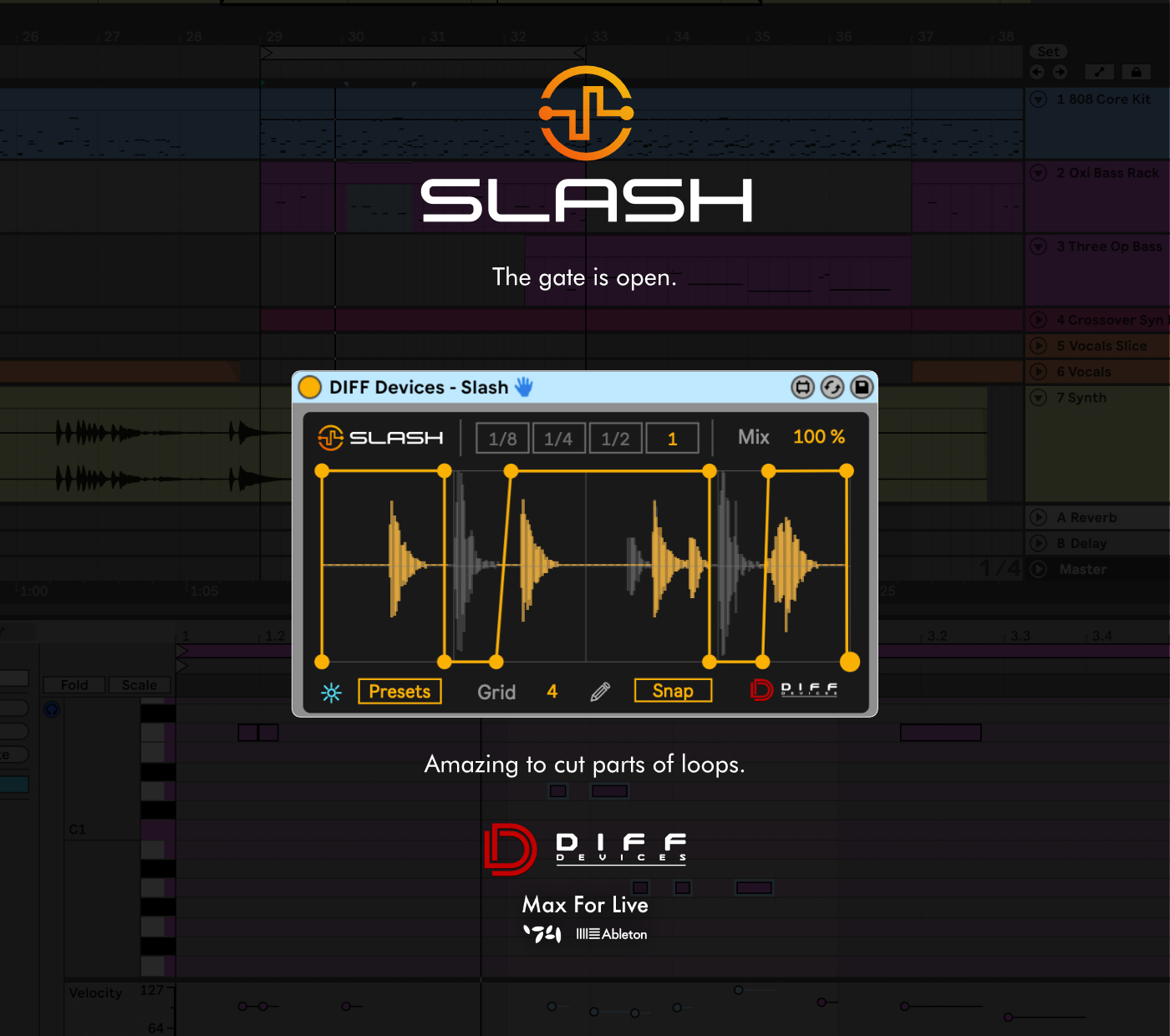Screen dimensions: 1170x1036
Task: Click the blue sun brightness icon
Action: [332, 693]
